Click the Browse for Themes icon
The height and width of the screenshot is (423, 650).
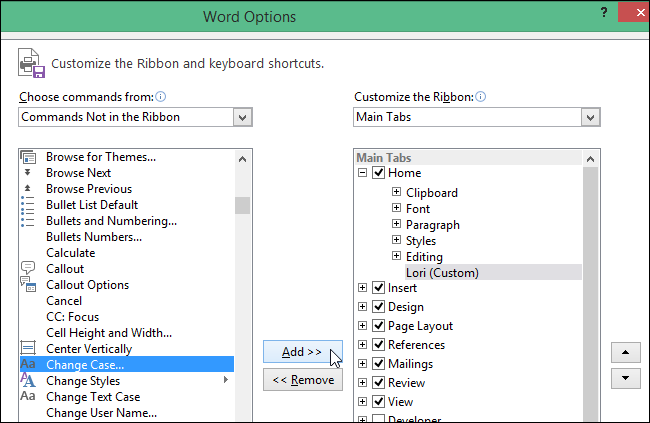(28, 157)
